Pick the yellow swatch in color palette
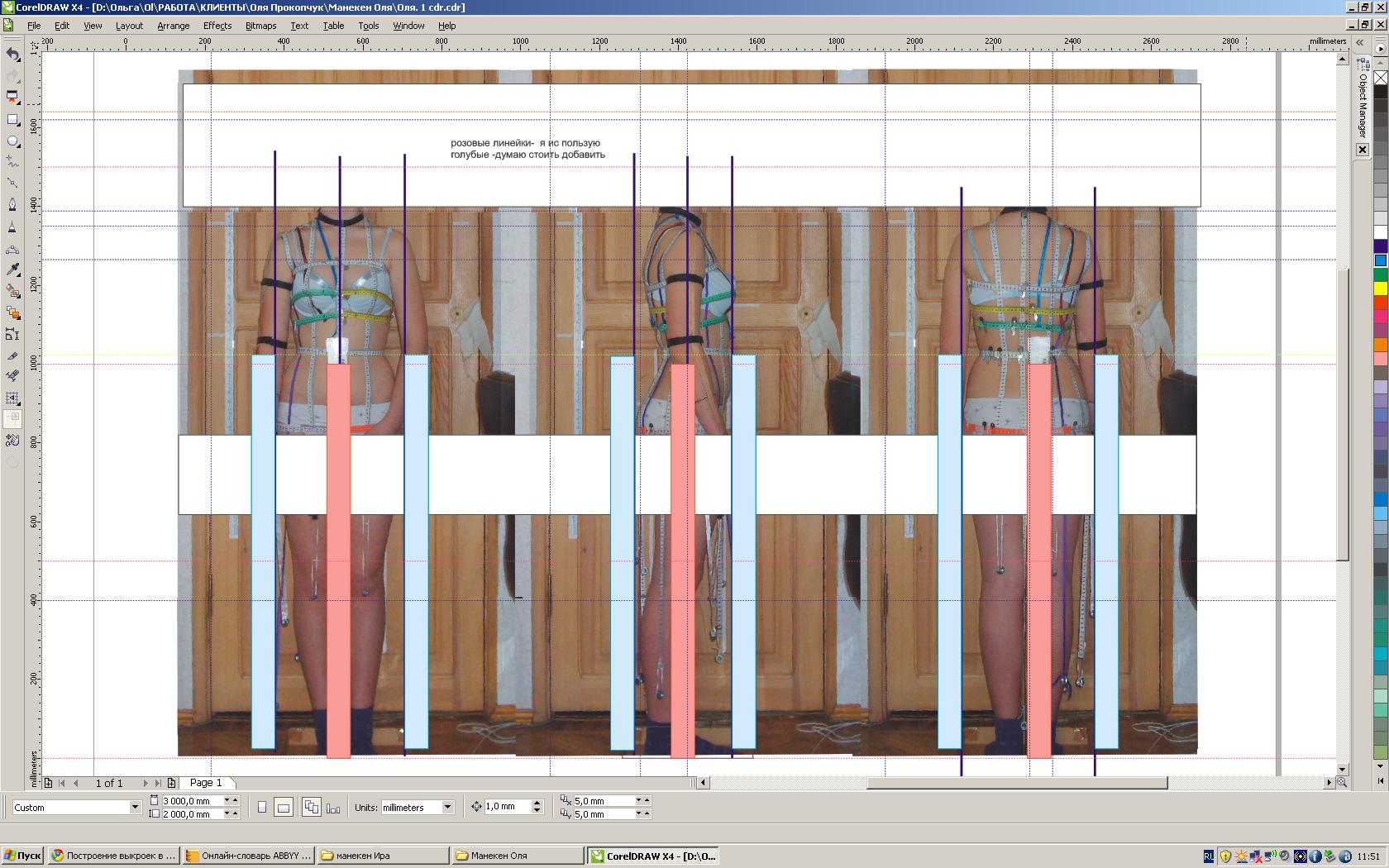The width and height of the screenshot is (1389, 868). click(x=1381, y=289)
